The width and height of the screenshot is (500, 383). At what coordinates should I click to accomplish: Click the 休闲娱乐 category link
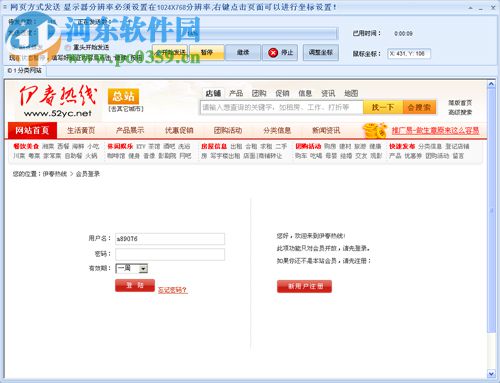tap(120, 146)
